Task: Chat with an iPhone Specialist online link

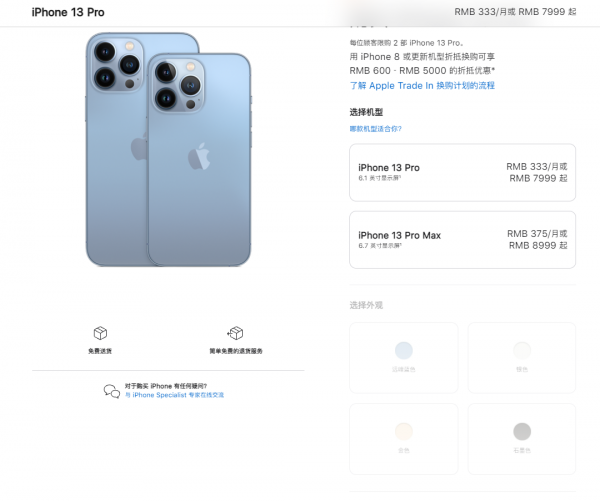Action: click(x=174, y=395)
